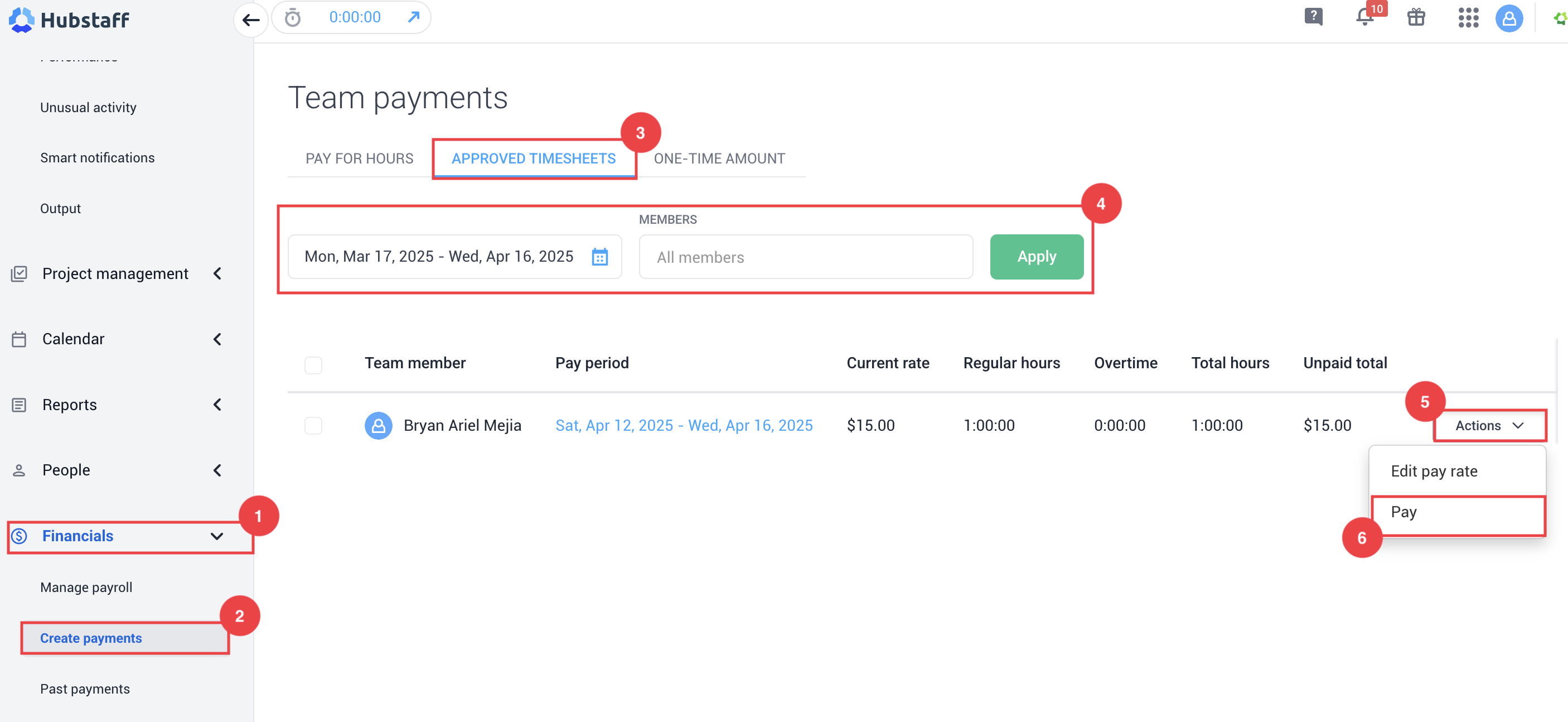Click the date range input field
Screen dimensions: 1568x722
coord(454,257)
